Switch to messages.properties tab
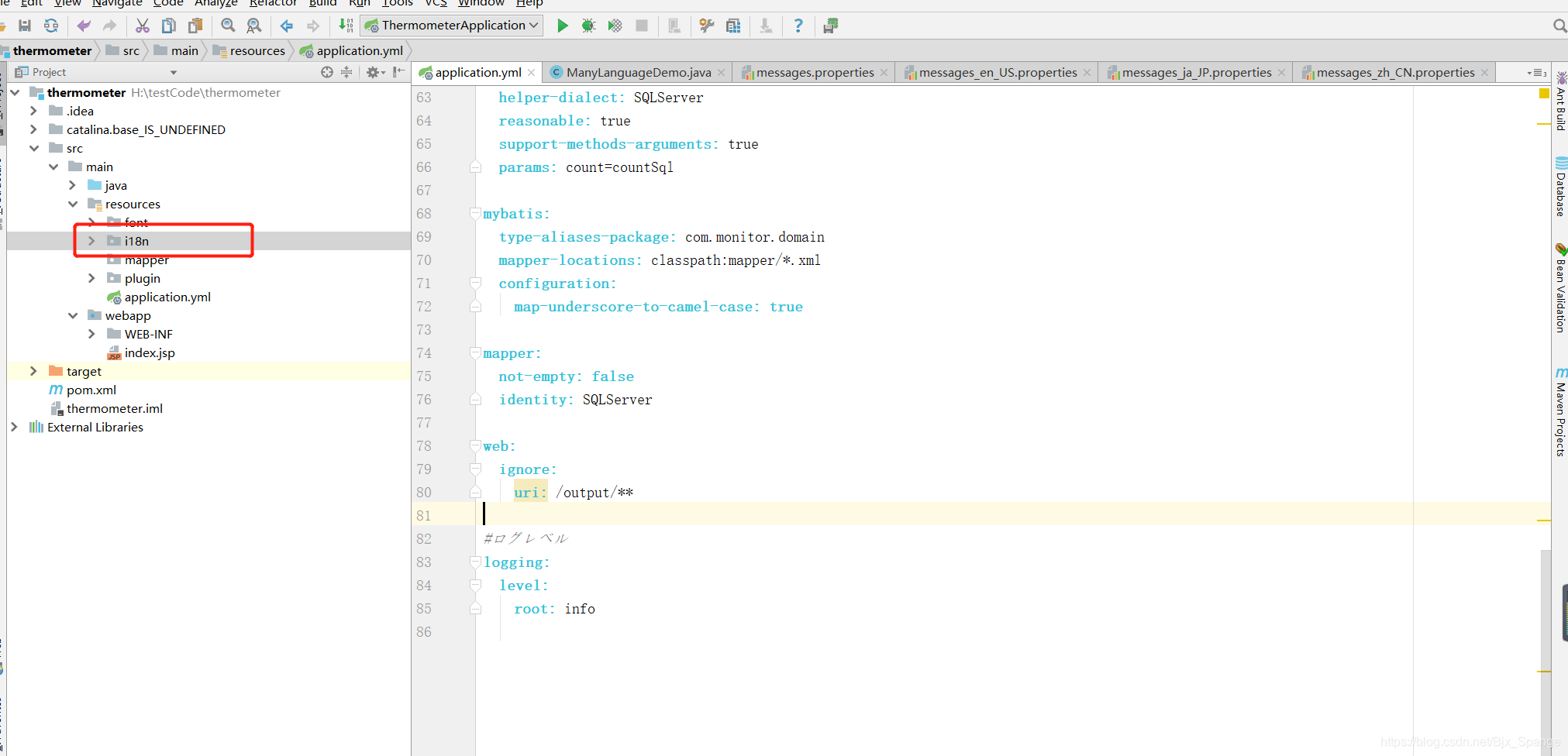The image size is (1568, 756). 814,72
